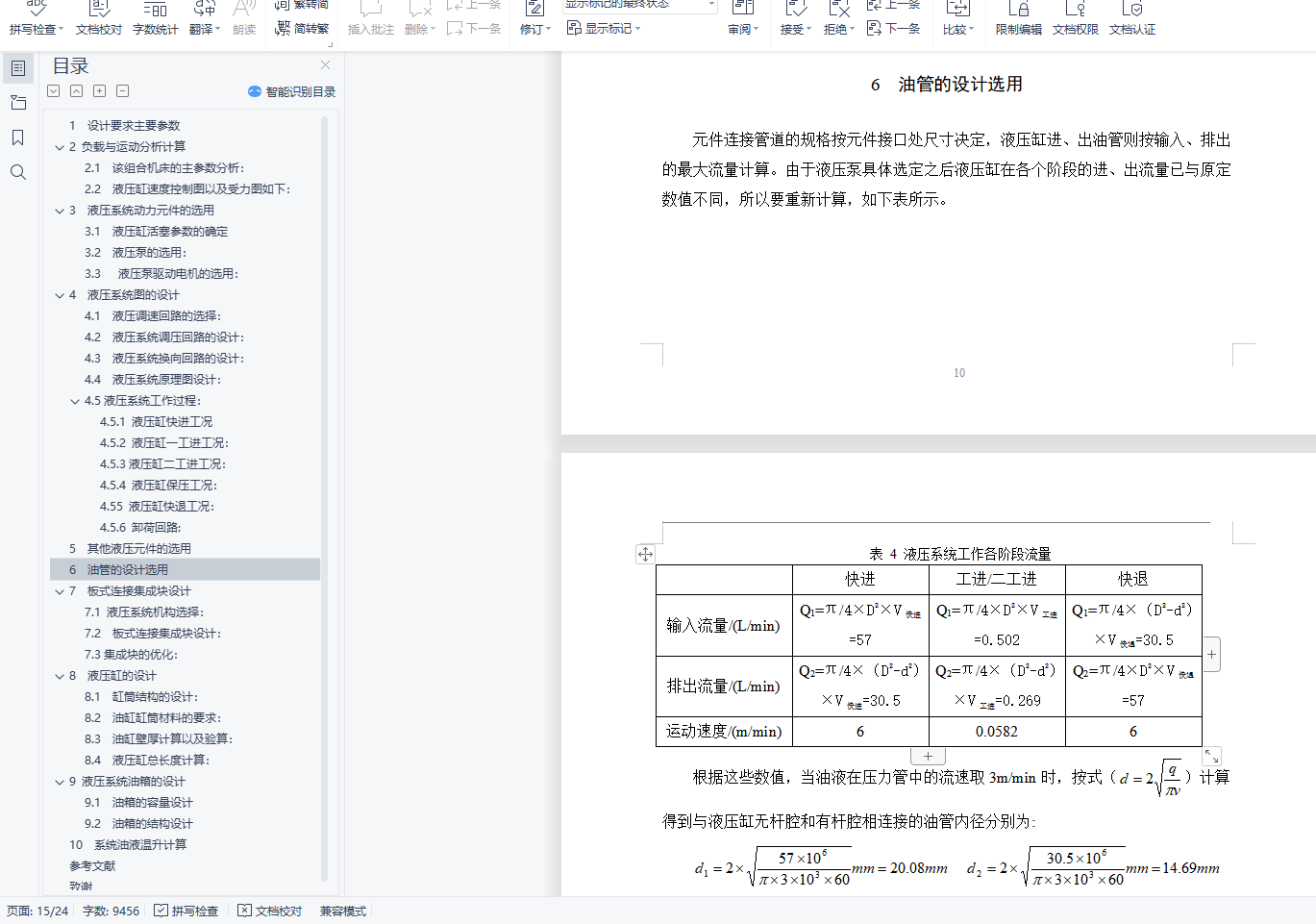Screen dimensions: 1316x924
Task: Click 兼容模式 in the status bar
Action: (343, 912)
